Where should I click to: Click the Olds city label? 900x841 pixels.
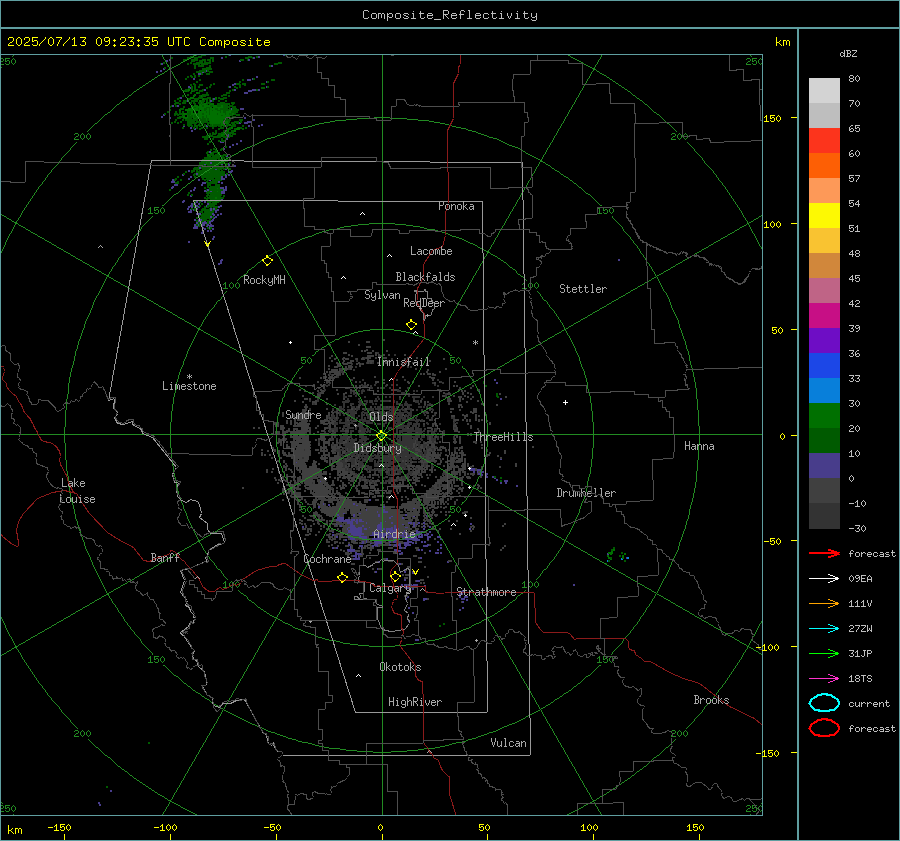click(381, 417)
